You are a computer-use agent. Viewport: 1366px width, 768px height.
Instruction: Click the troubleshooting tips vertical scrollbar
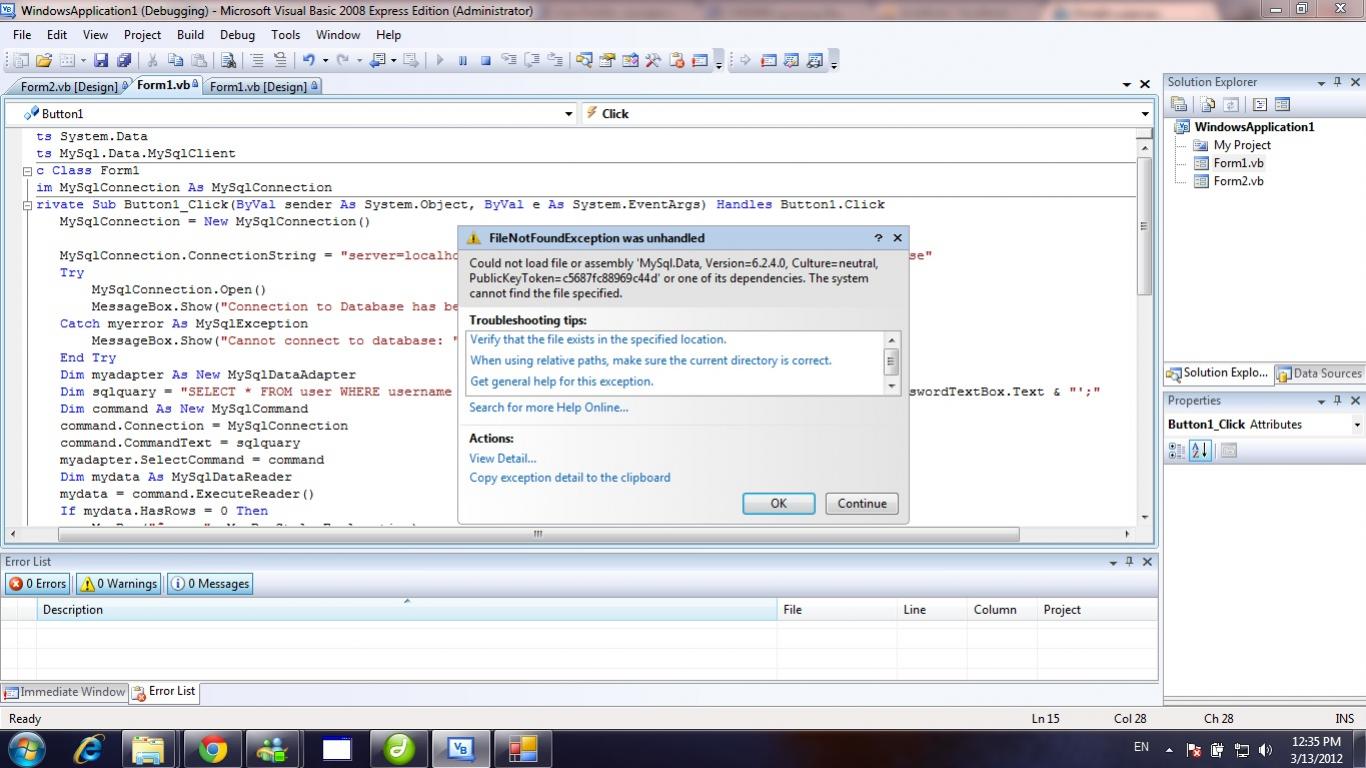[x=892, y=362]
